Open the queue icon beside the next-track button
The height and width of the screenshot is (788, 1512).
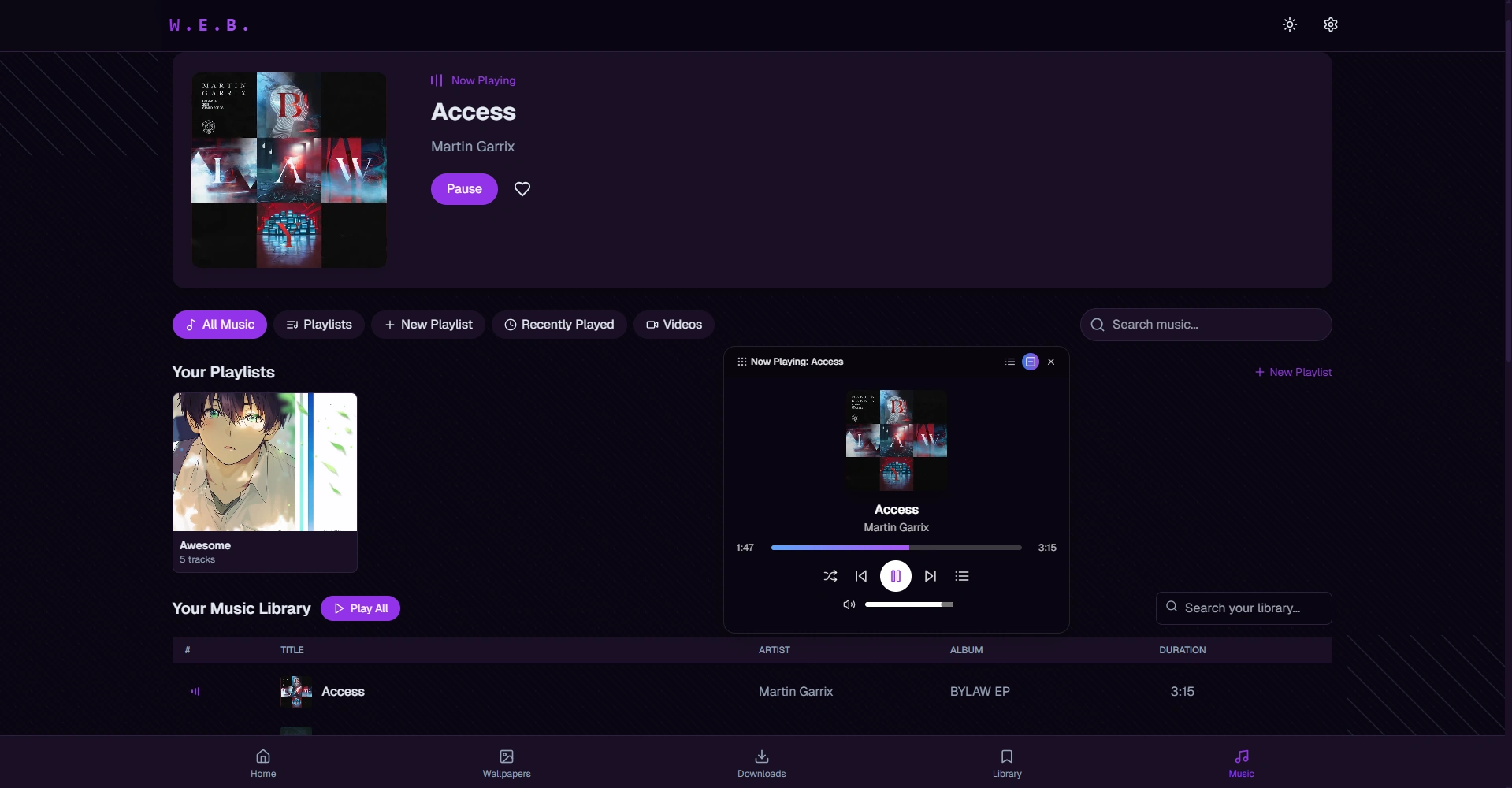[x=962, y=576]
